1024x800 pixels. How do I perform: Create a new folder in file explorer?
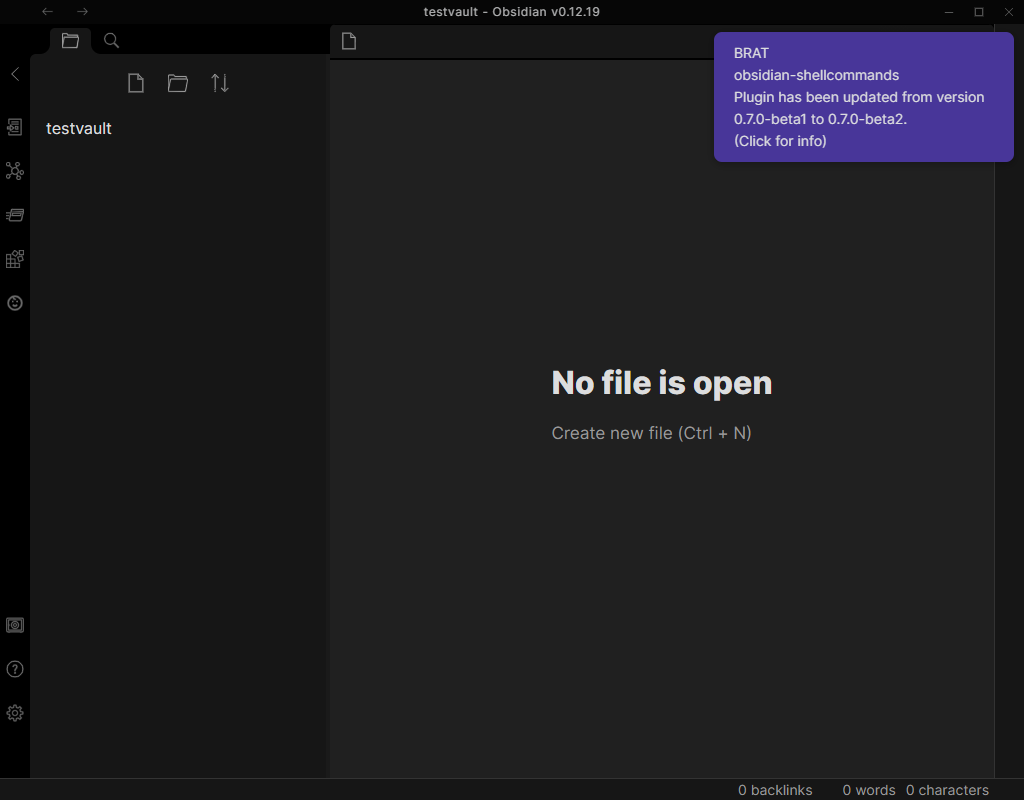point(178,83)
